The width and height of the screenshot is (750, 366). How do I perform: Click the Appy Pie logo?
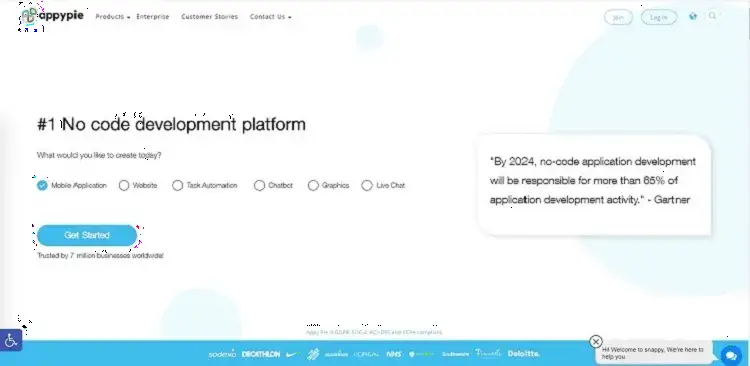click(x=52, y=16)
